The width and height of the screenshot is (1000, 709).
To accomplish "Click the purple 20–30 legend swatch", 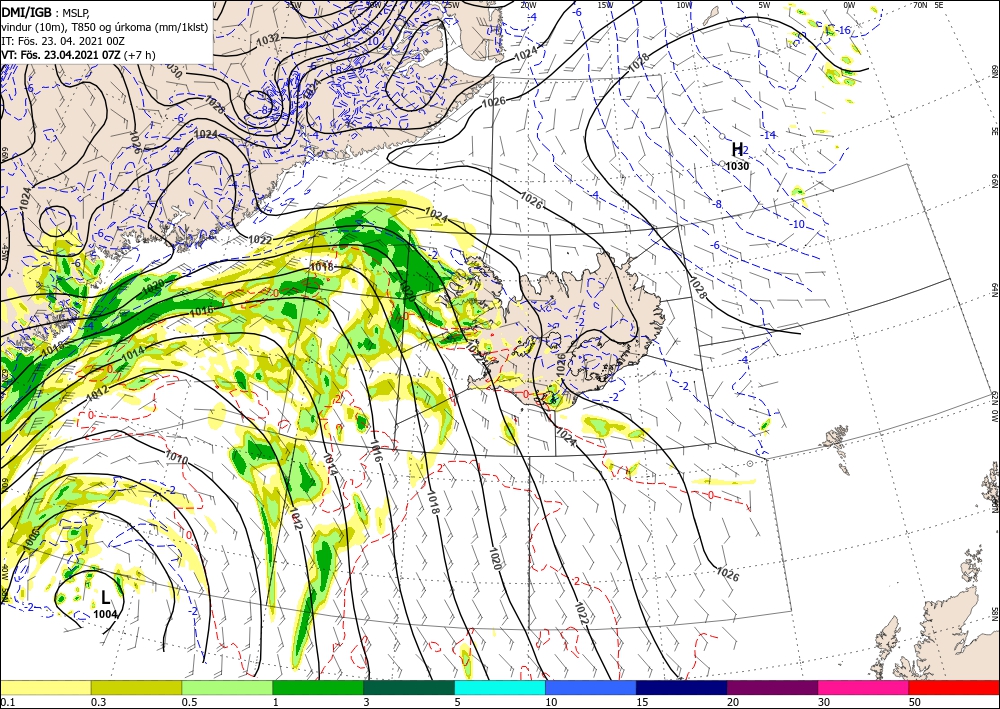I will (772, 687).
